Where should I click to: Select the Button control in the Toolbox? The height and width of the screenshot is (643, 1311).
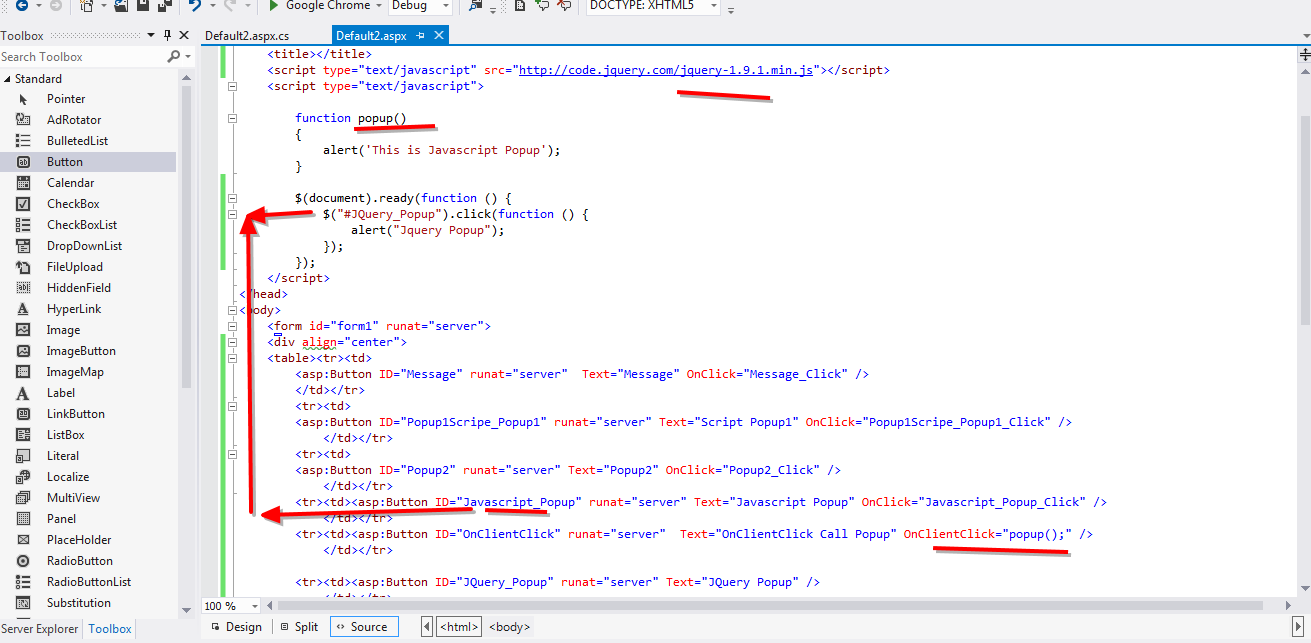(x=88, y=162)
